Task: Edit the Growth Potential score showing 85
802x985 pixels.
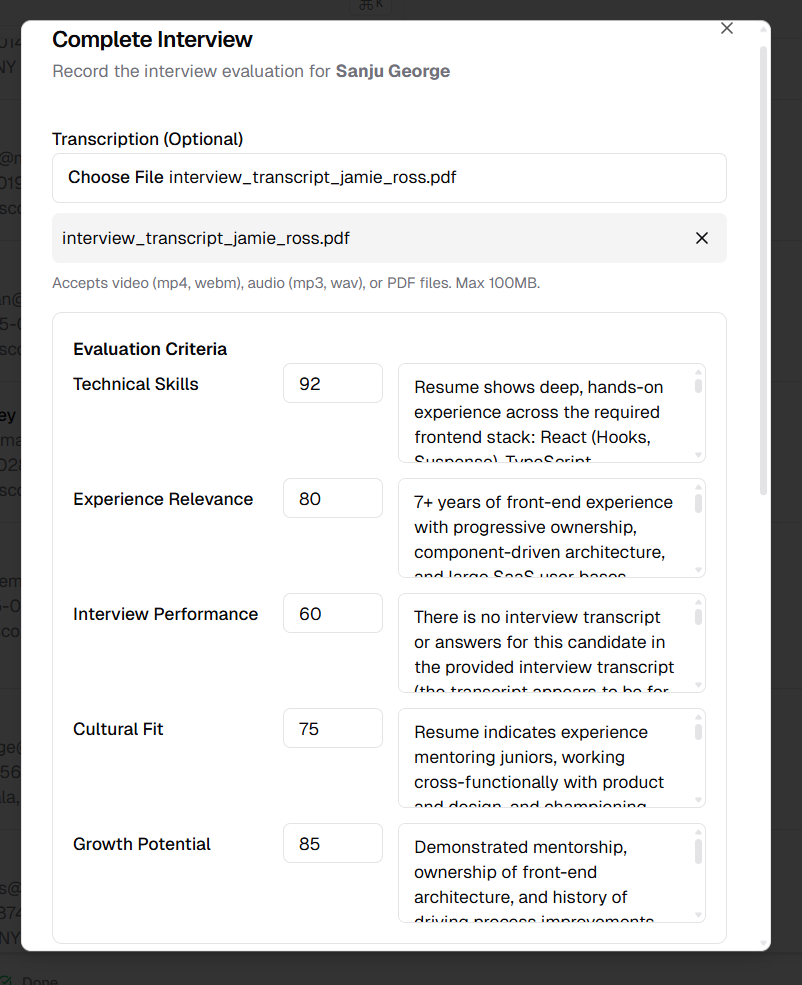Action: 332,843
